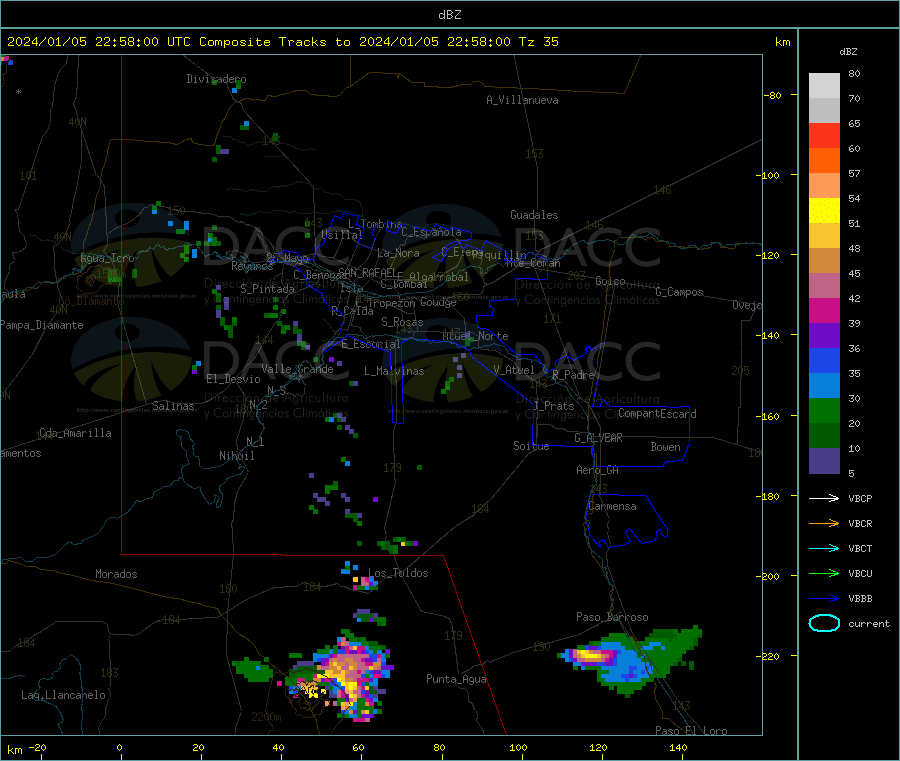Select the Punta_Agua label

[x=456, y=679]
